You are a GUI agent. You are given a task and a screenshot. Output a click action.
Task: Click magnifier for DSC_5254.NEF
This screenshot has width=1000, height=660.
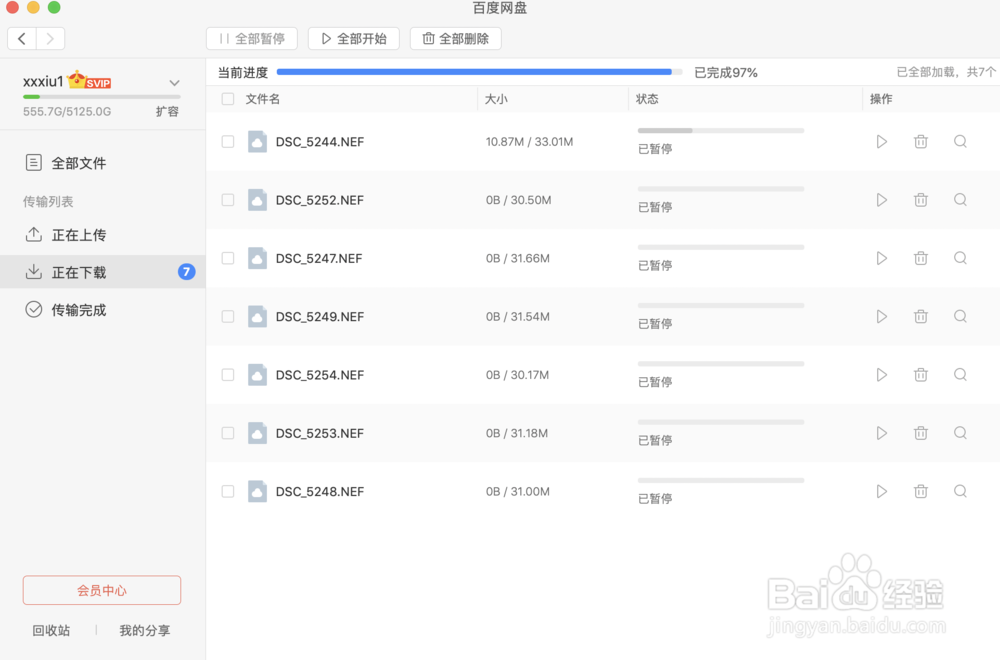tap(960, 375)
